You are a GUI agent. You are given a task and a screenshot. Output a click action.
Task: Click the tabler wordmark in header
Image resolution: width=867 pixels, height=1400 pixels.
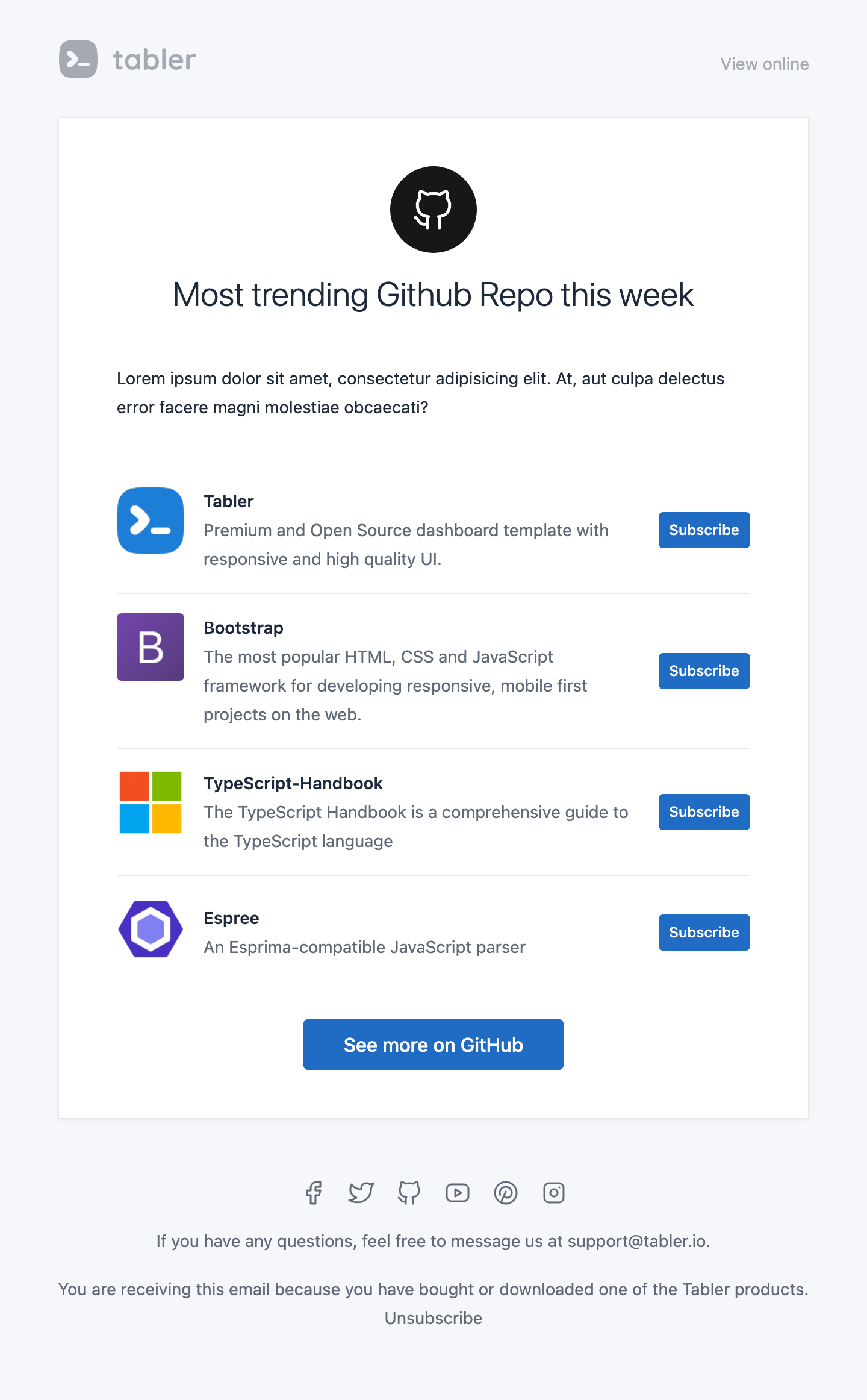(155, 60)
